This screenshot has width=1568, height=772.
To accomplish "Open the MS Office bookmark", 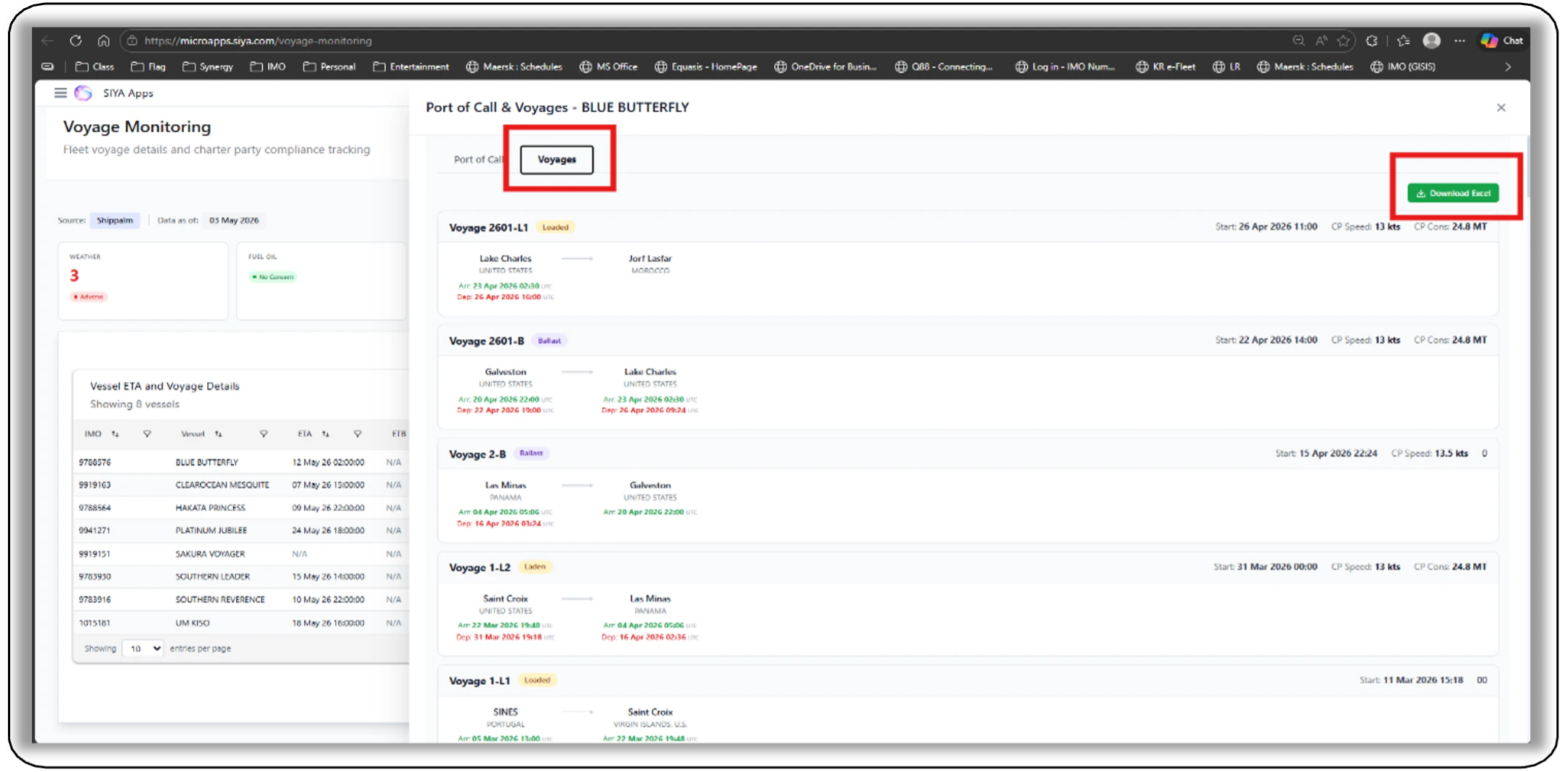I will point(608,67).
